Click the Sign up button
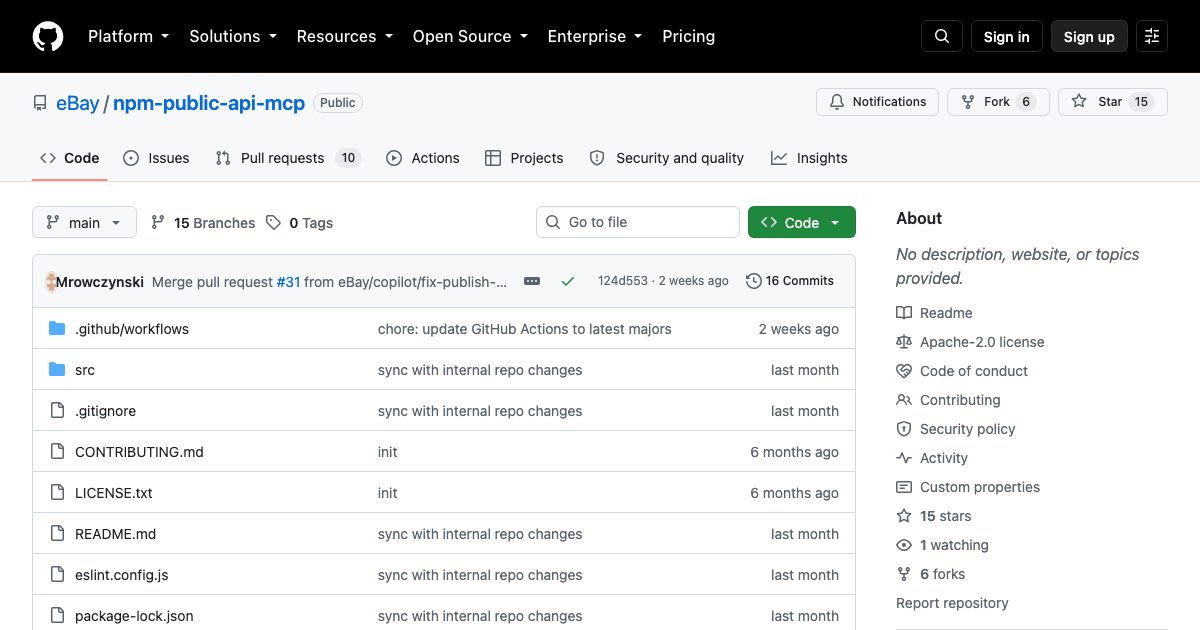Image resolution: width=1200 pixels, height=630 pixels. (1089, 36)
